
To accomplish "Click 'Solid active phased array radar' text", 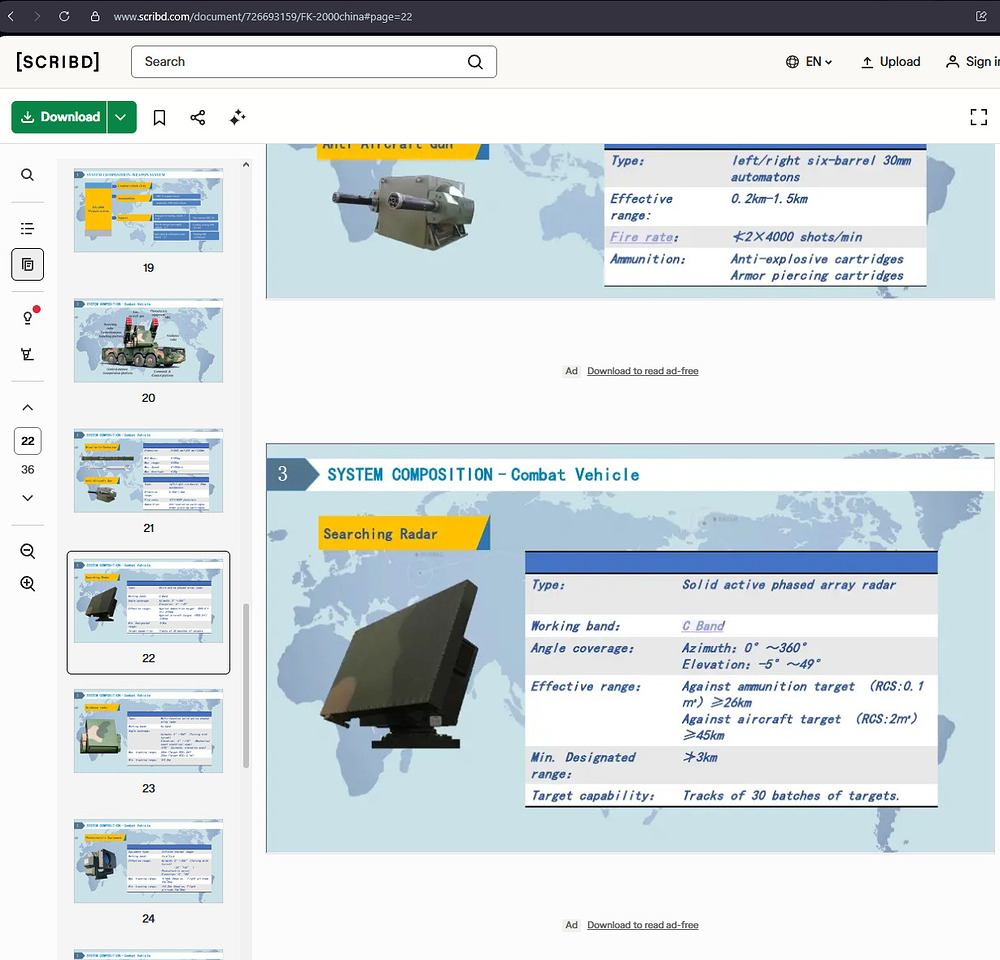I will pos(788,585).
